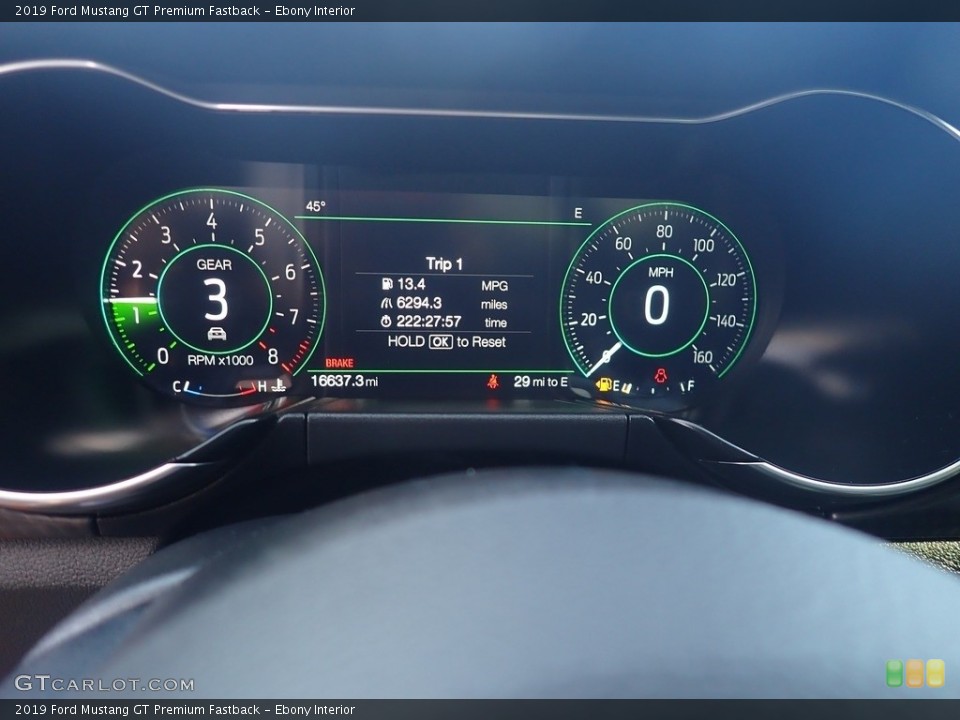Click the fuel pump icon beside 13.4
Image resolution: width=960 pixels, height=720 pixels.
click(x=387, y=284)
